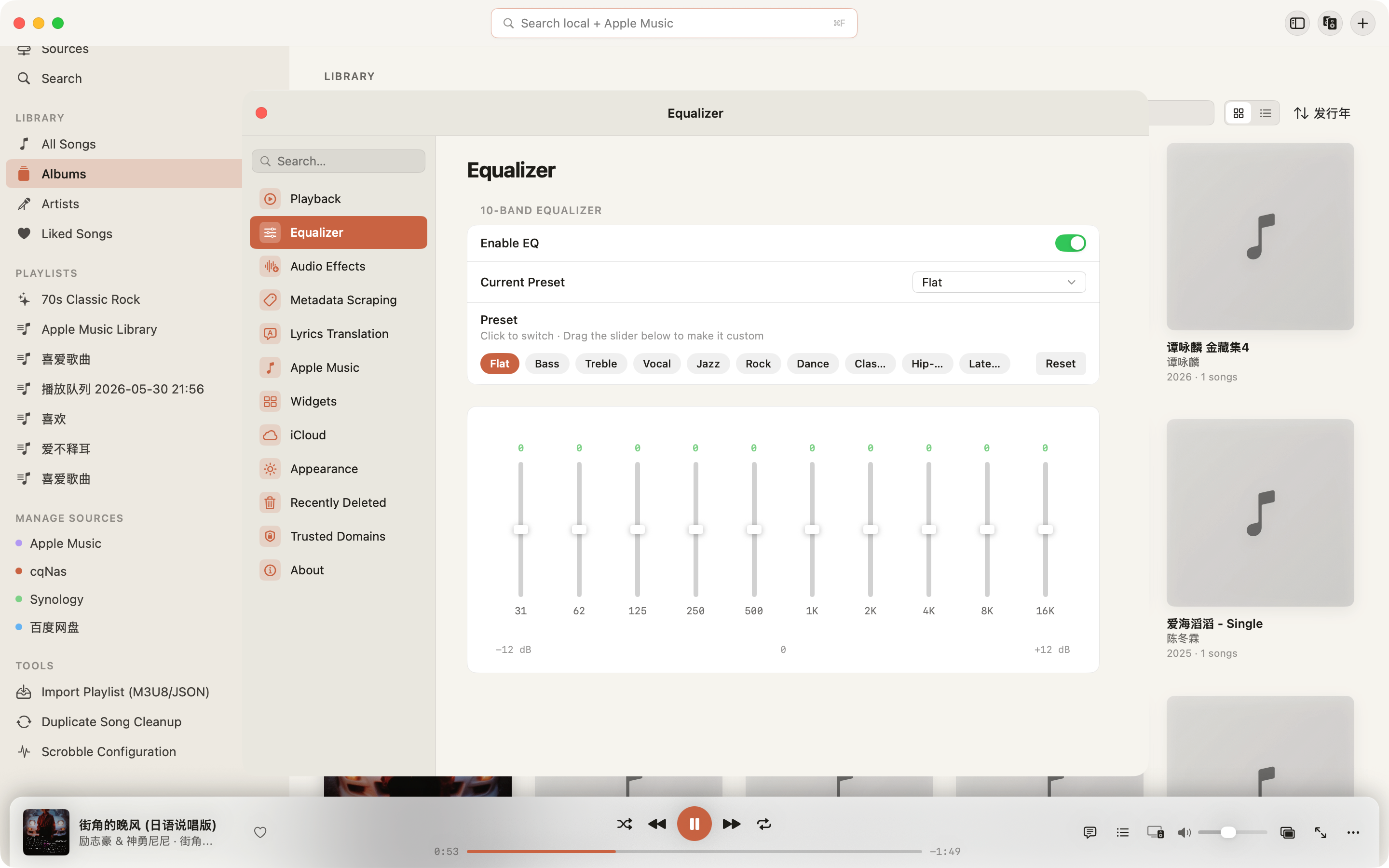Choose the Dance preset

[x=812, y=364]
